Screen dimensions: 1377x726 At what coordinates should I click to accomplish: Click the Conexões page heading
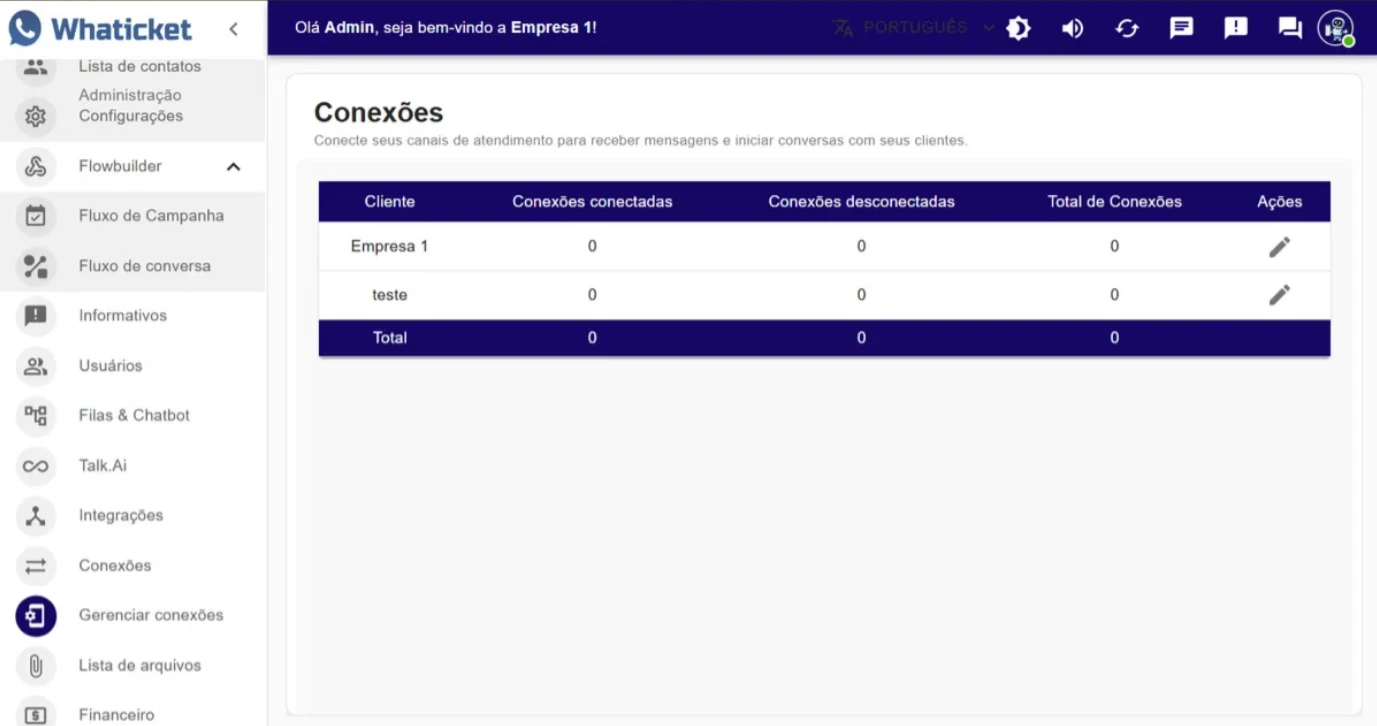tap(379, 112)
